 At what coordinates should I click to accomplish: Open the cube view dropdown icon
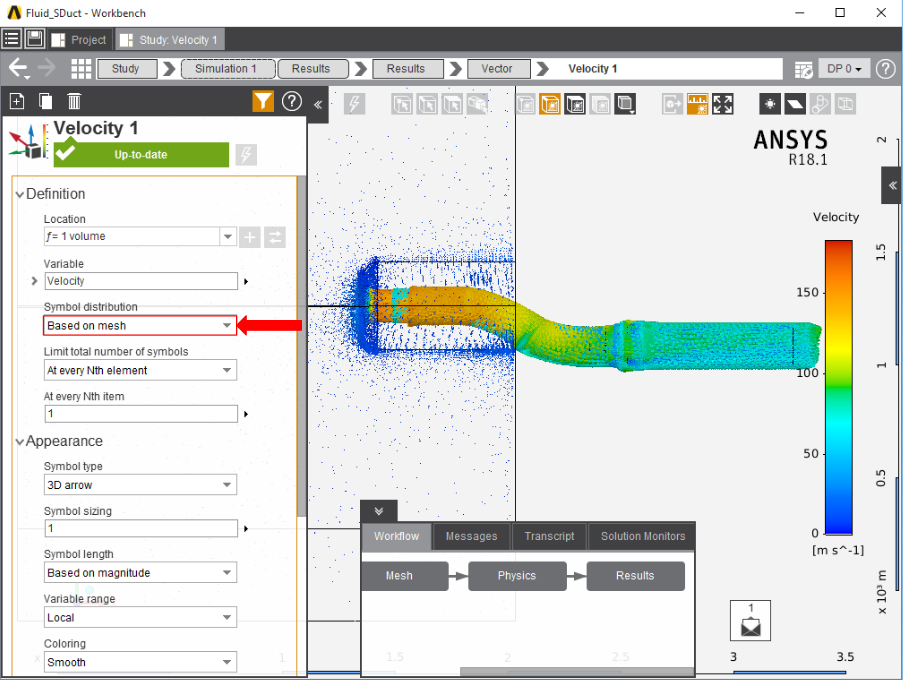pos(625,104)
